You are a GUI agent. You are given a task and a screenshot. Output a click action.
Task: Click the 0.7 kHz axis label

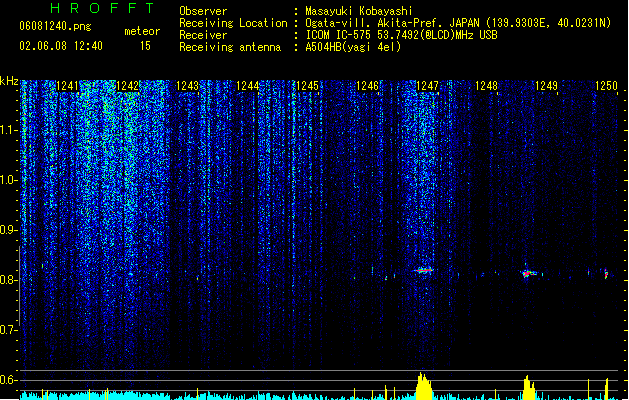(8, 330)
